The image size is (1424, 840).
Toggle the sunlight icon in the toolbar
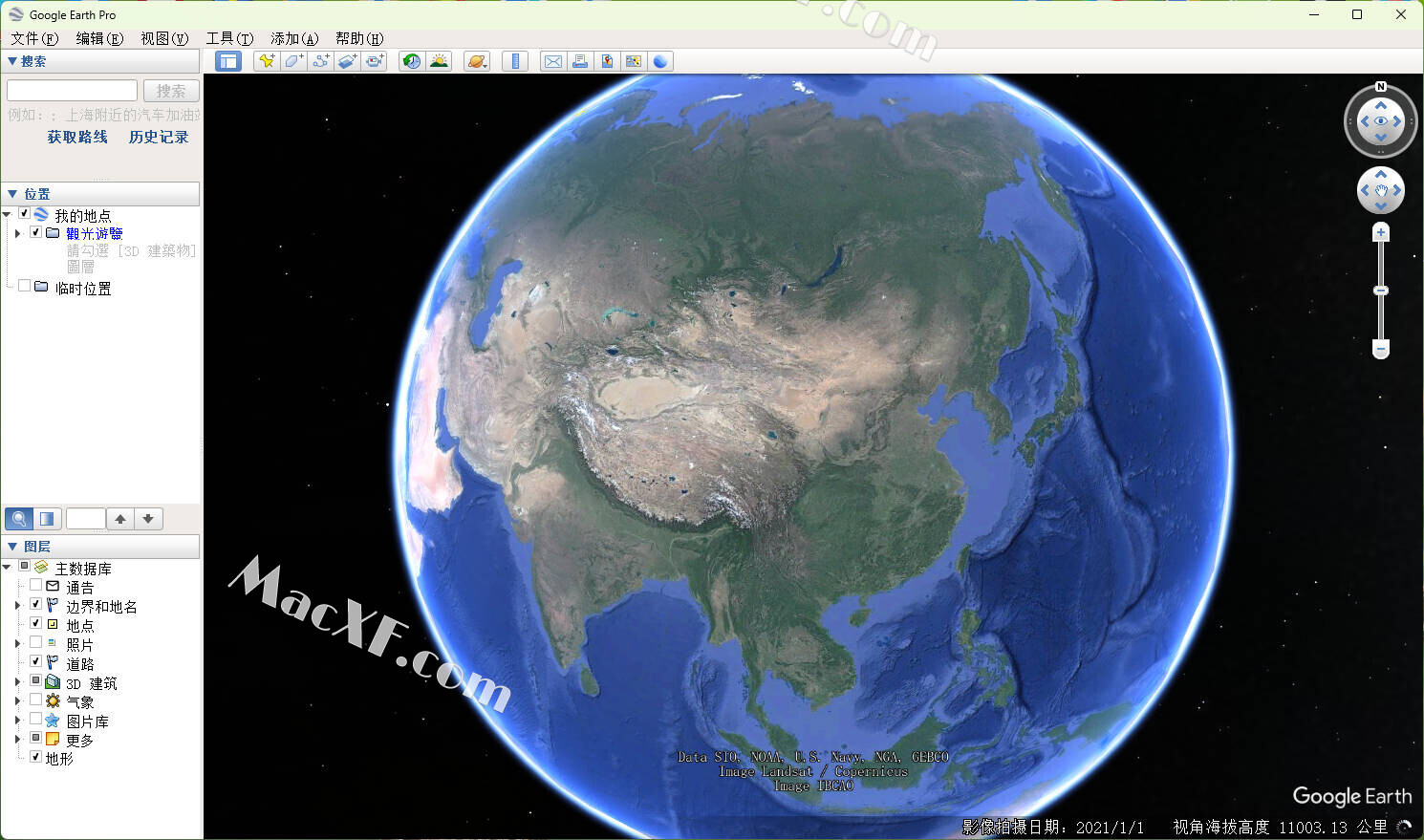(439, 61)
